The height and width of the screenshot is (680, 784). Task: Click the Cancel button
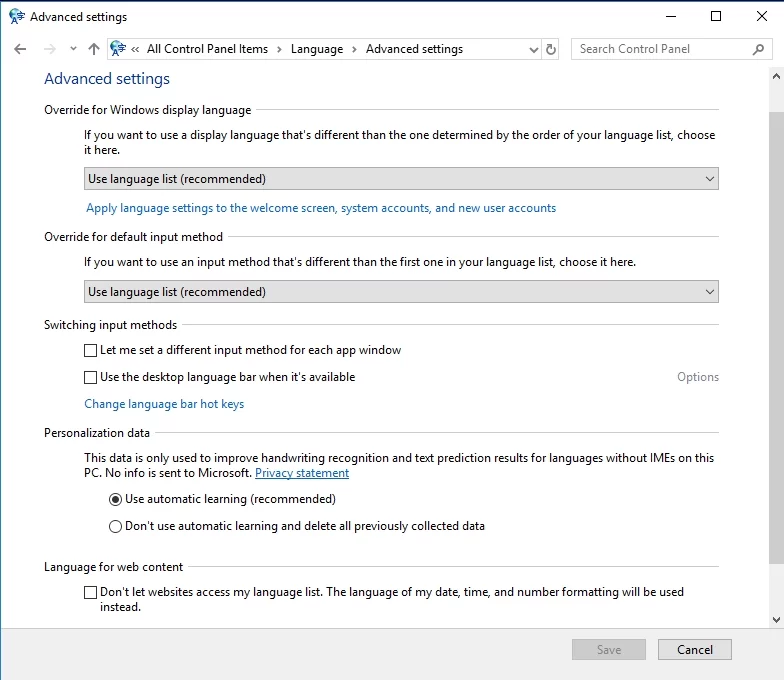click(x=694, y=649)
